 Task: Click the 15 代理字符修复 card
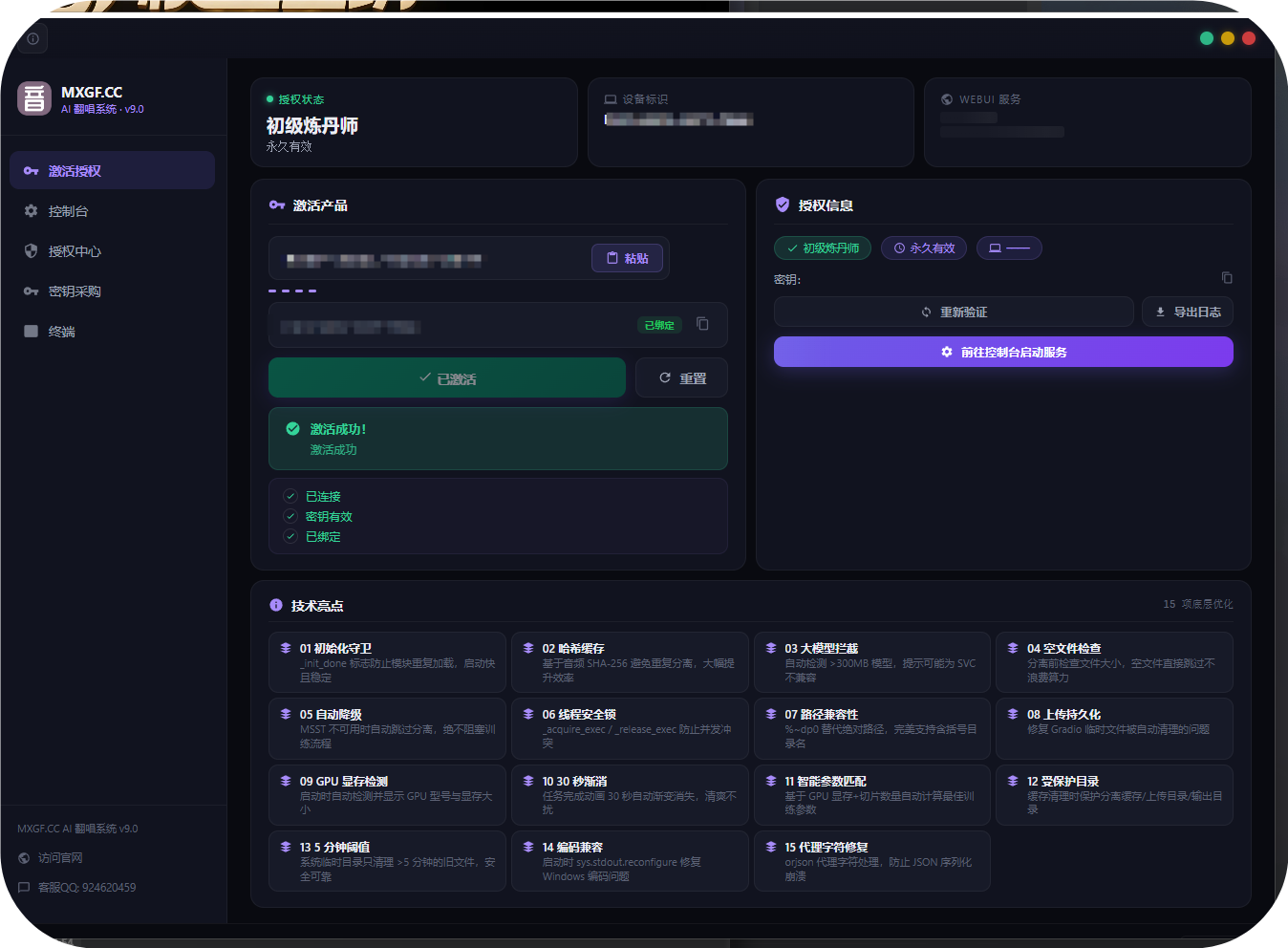click(872, 861)
